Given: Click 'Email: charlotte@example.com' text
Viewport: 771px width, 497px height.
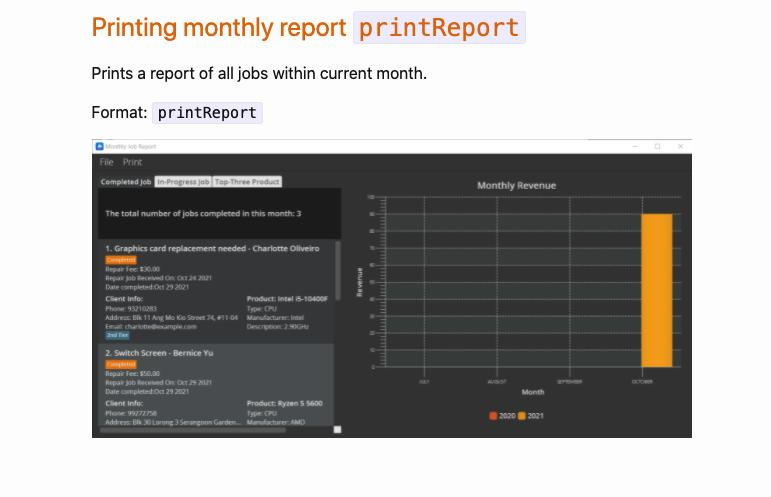Looking at the screenshot, I should [x=151, y=326].
